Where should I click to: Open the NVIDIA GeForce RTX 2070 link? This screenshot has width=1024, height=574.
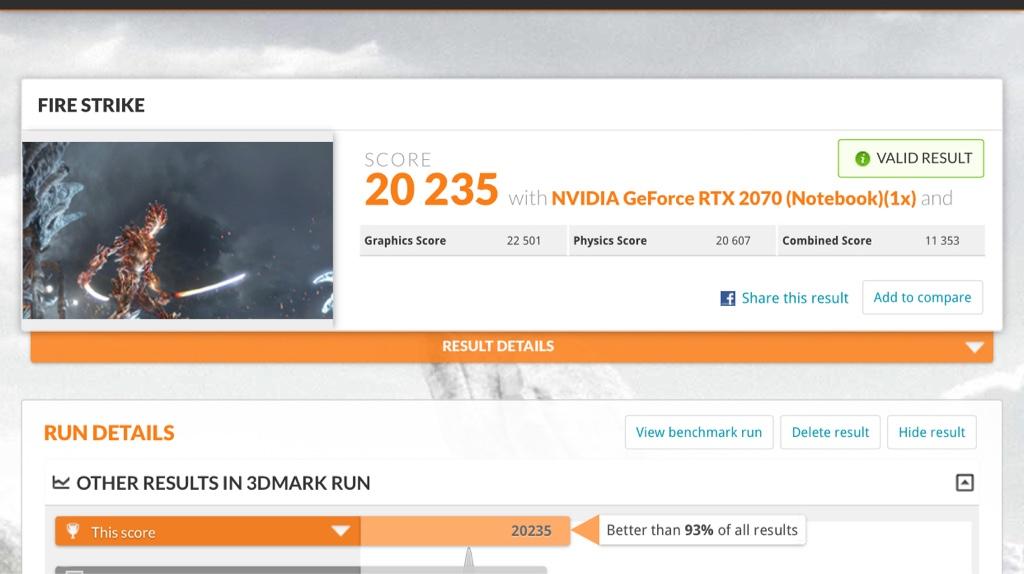733,198
